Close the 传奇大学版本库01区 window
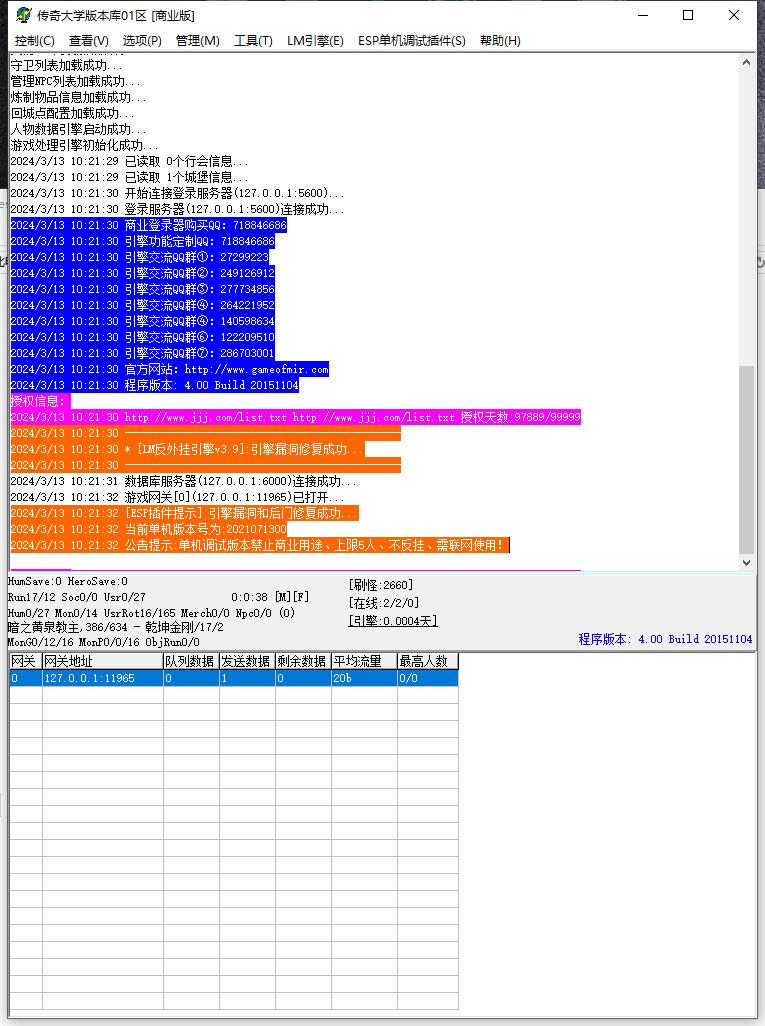Screen dimensions: 765x1026 (x=734, y=15)
